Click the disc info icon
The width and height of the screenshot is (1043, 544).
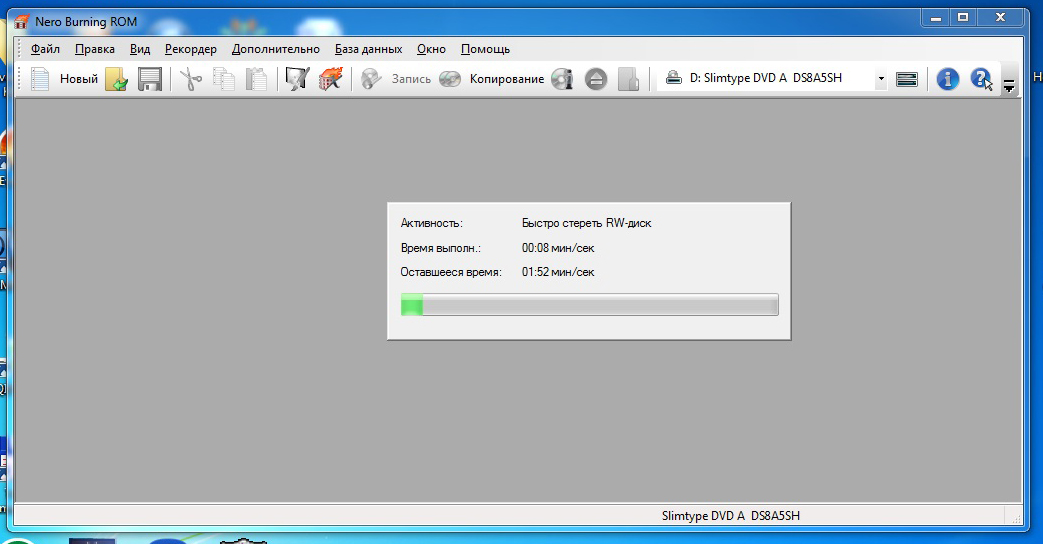[562, 79]
